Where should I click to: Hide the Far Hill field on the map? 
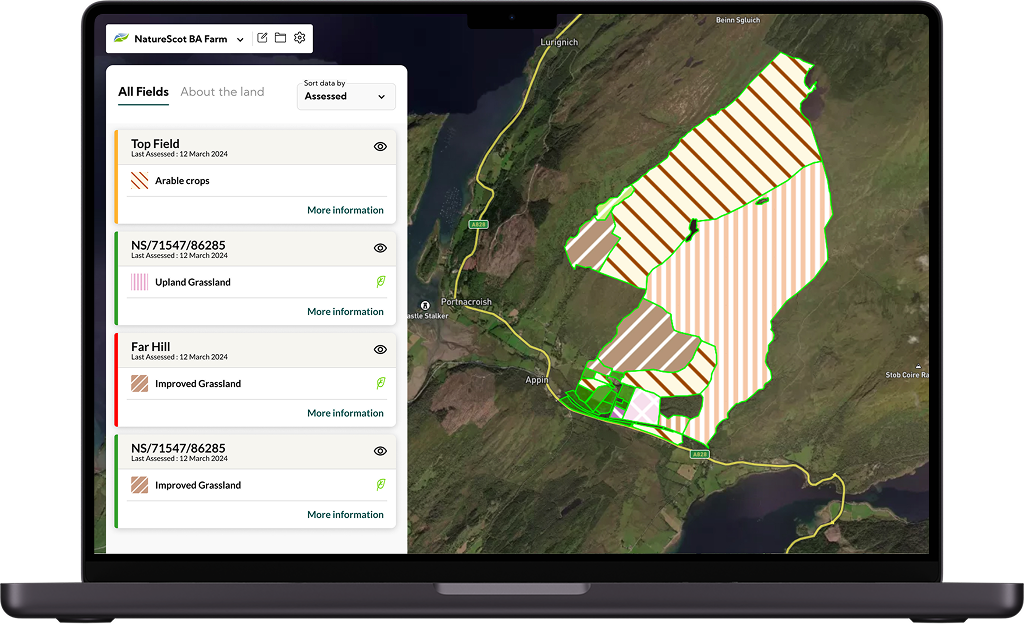coord(380,349)
